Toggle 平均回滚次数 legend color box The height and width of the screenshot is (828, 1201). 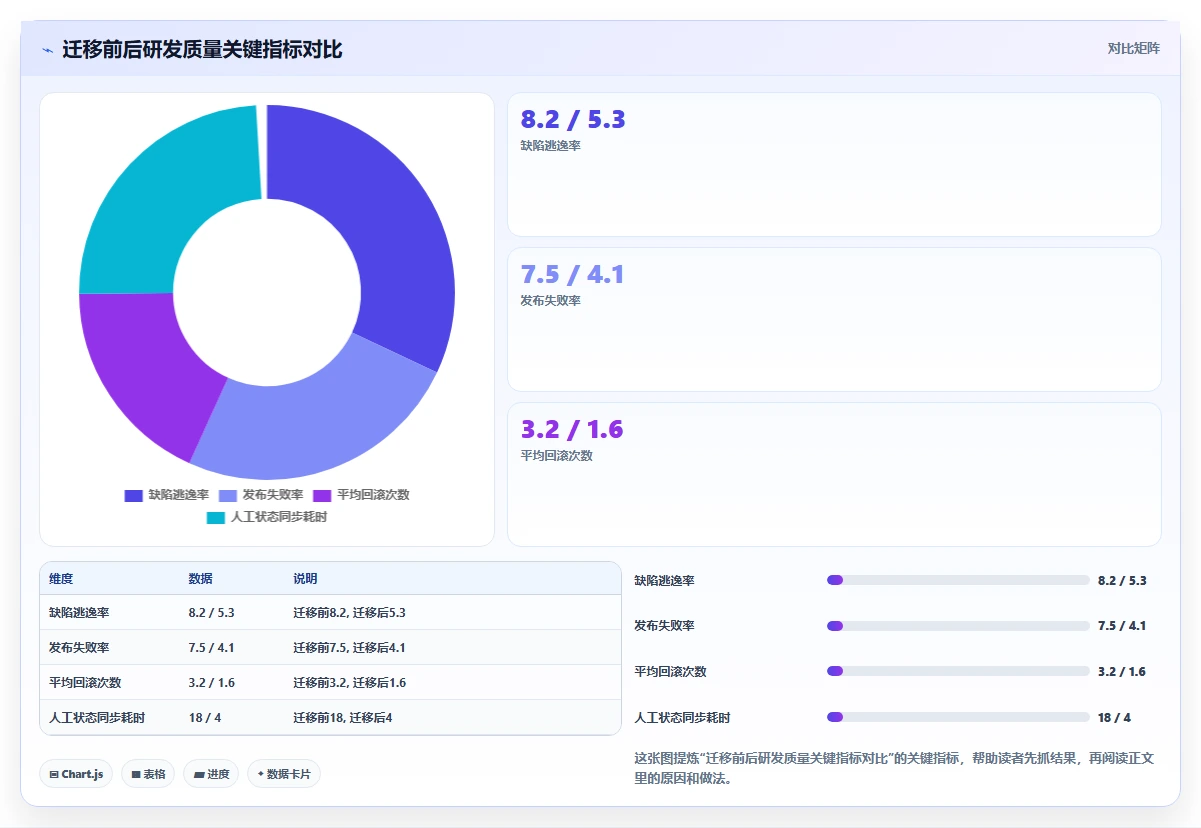click(322, 495)
